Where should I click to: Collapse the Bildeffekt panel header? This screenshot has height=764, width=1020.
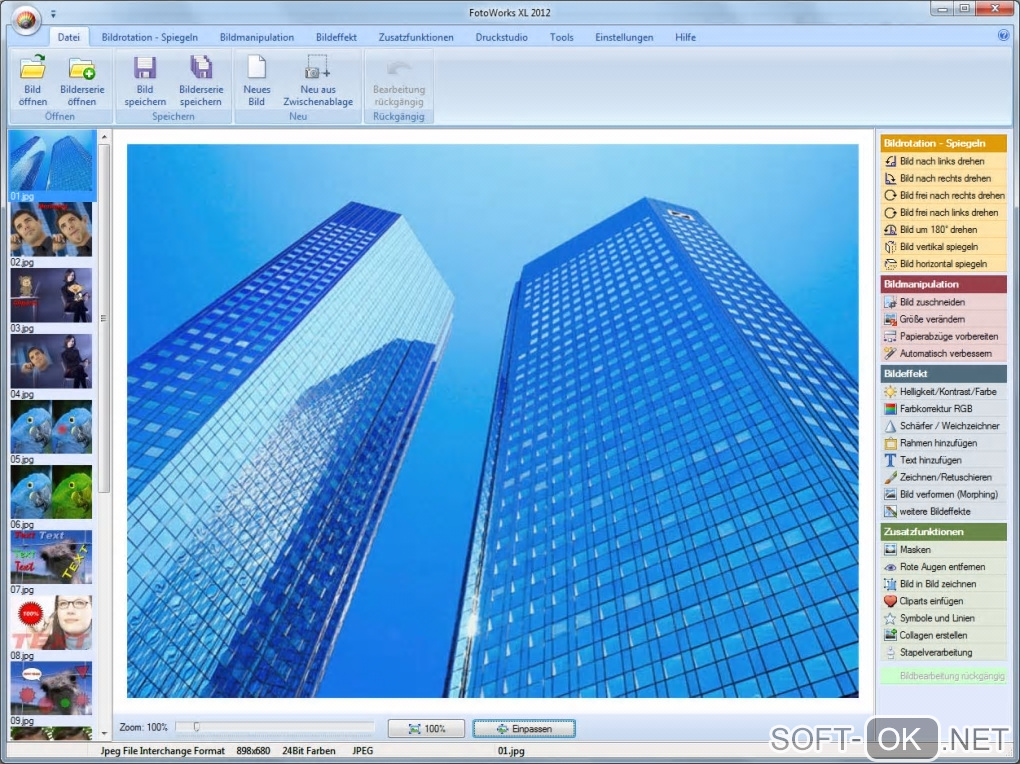[x=943, y=374]
